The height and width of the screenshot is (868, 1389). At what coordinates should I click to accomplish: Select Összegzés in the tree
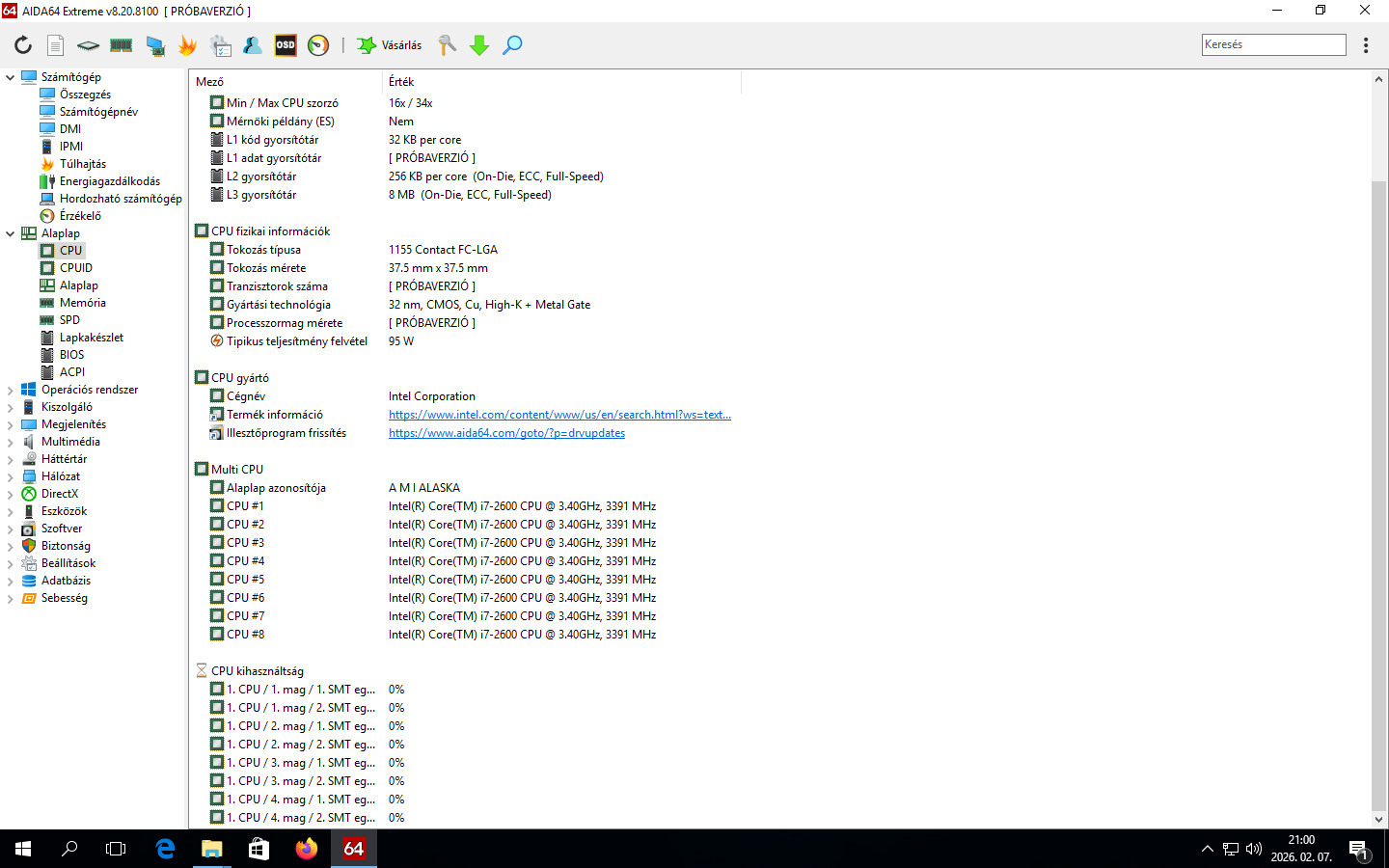85,95
